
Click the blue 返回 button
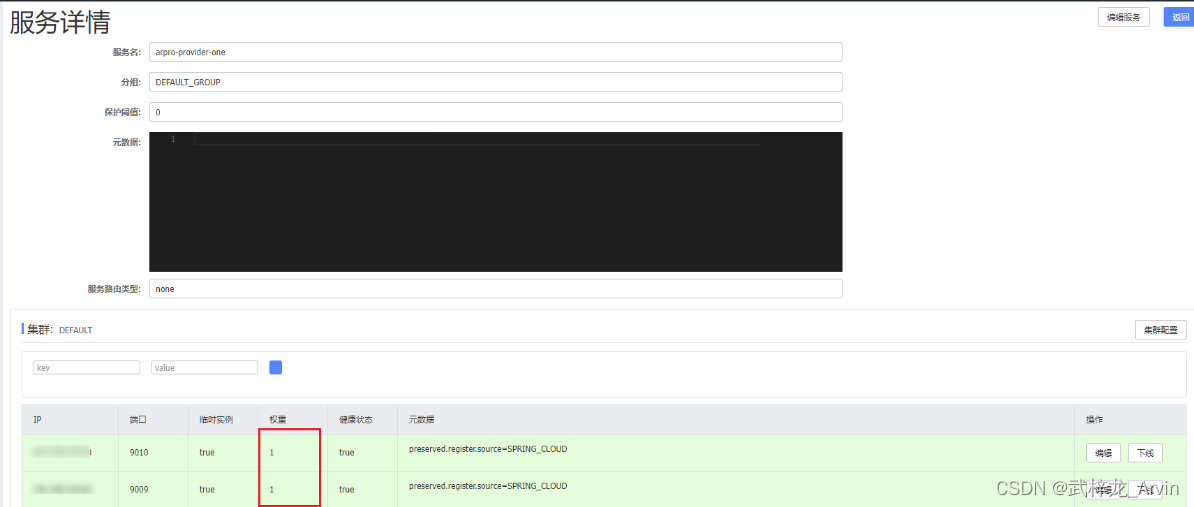pos(1178,18)
